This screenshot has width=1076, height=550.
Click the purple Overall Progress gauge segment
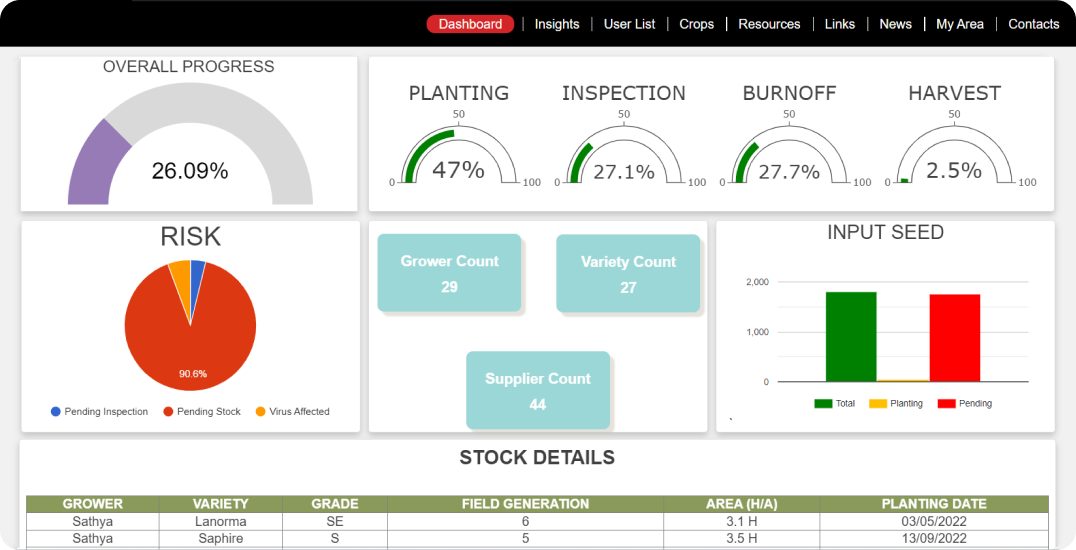click(x=93, y=165)
